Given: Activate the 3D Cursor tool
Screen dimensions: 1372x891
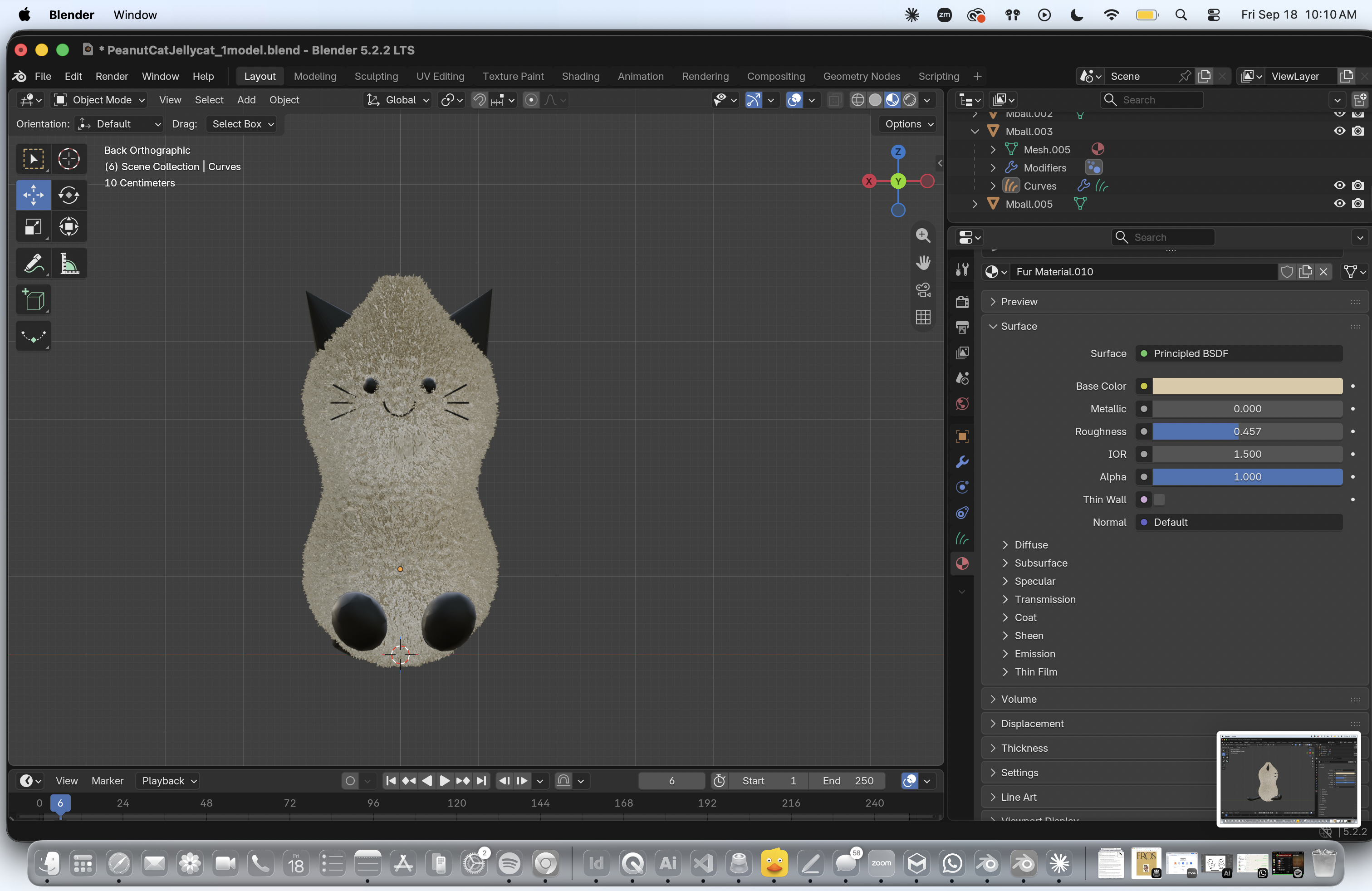Looking at the screenshot, I should coord(69,159).
